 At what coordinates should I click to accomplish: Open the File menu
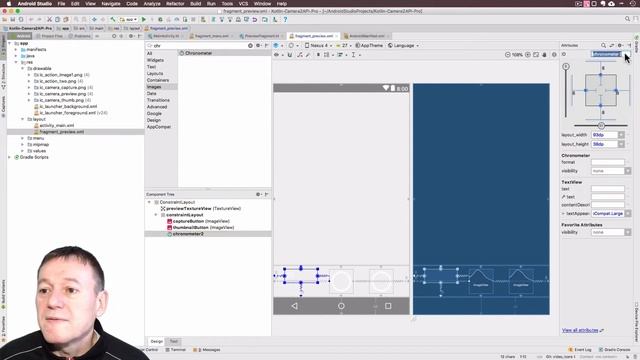pos(61,4)
